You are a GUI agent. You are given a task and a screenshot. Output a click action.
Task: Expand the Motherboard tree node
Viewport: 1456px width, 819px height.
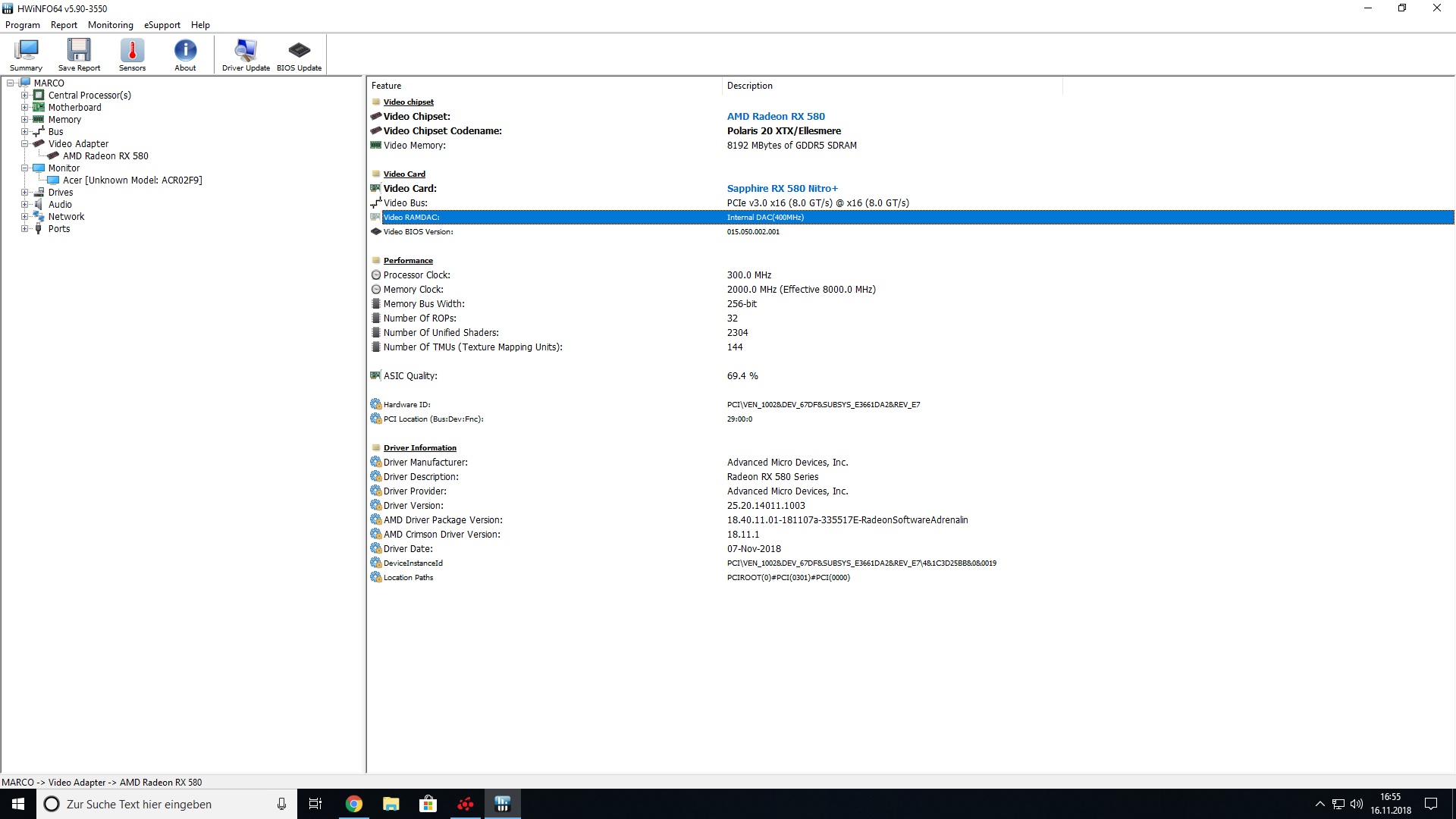coord(24,108)
